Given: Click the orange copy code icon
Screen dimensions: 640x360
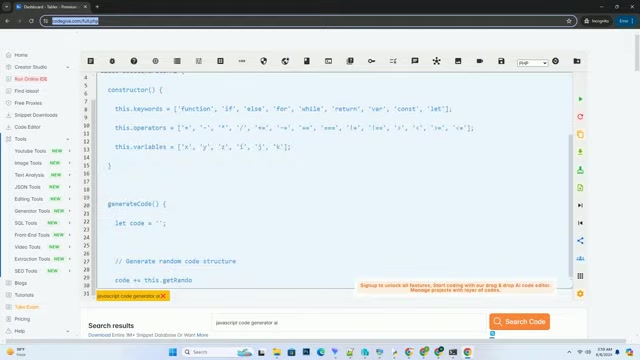Looking at the screenshot, I should pyautogui.click(x=580, y=134).
